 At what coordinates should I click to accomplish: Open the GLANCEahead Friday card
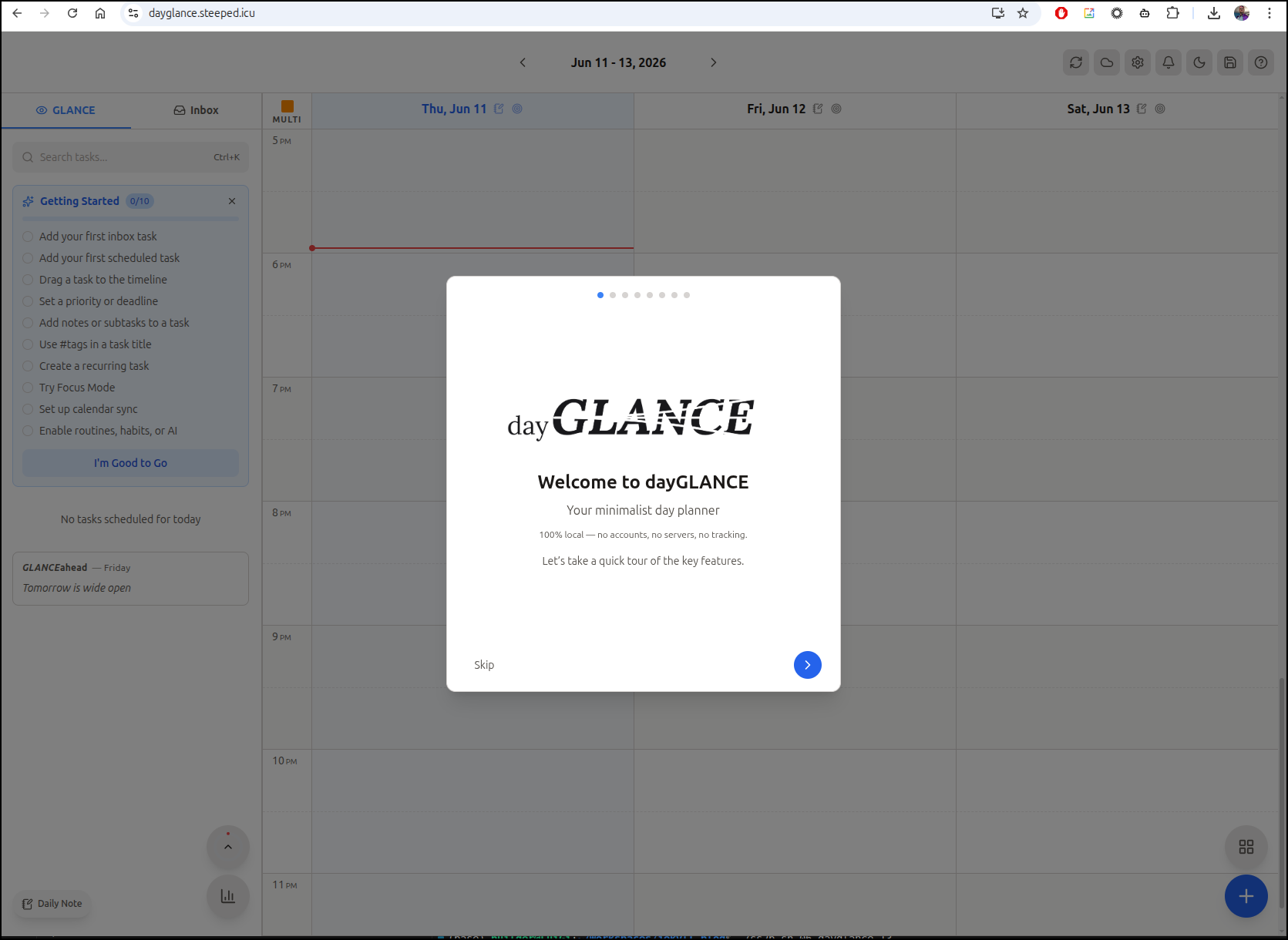coord(130,579)
